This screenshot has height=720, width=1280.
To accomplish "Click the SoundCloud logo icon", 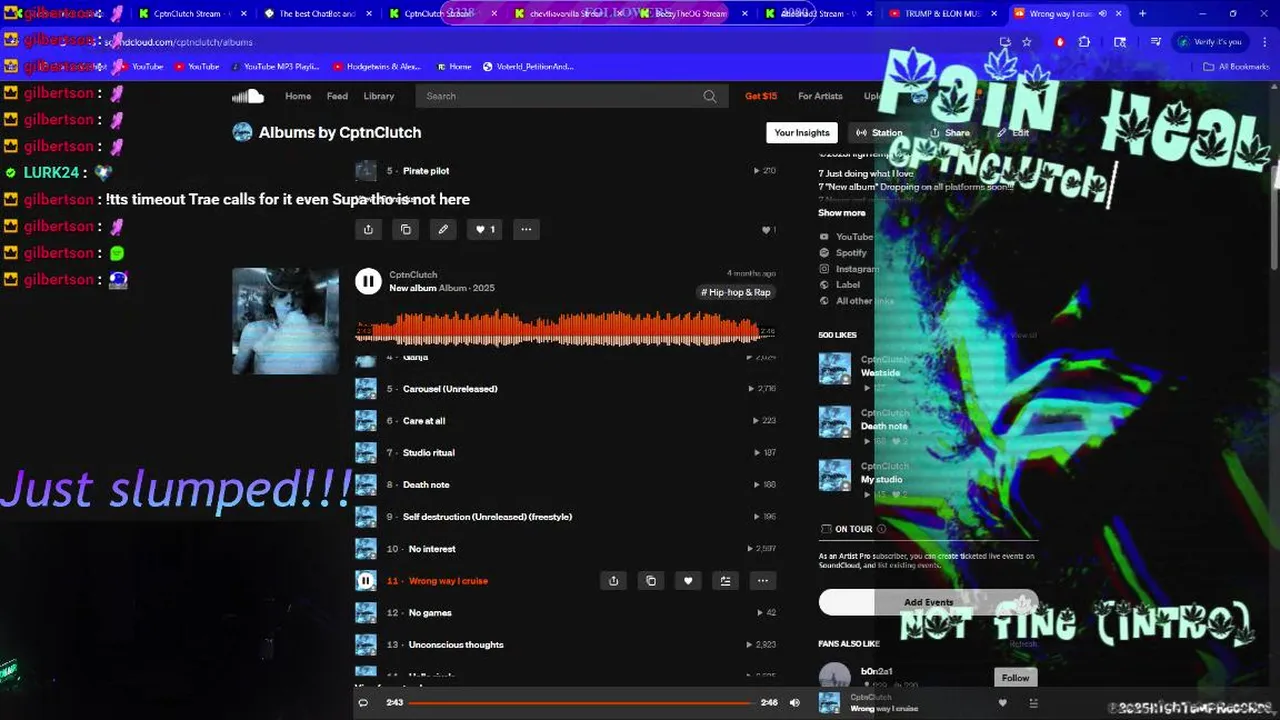I will [248, 96].
